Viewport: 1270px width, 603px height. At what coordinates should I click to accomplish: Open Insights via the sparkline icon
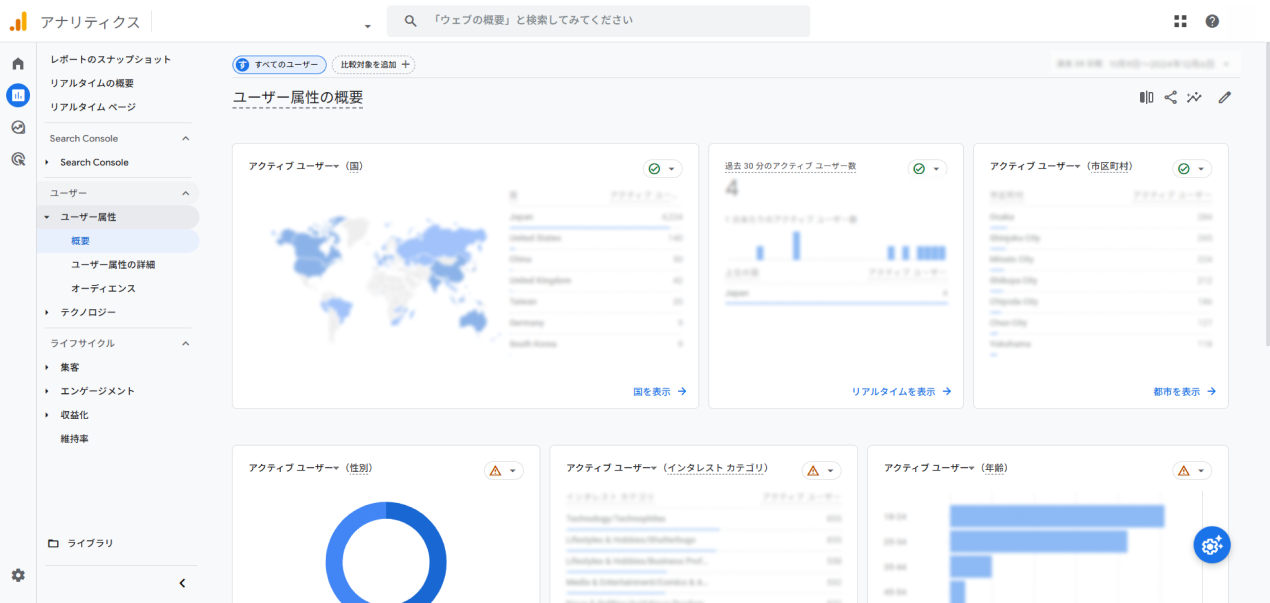pyautogui.click(x=1194, y=98)
